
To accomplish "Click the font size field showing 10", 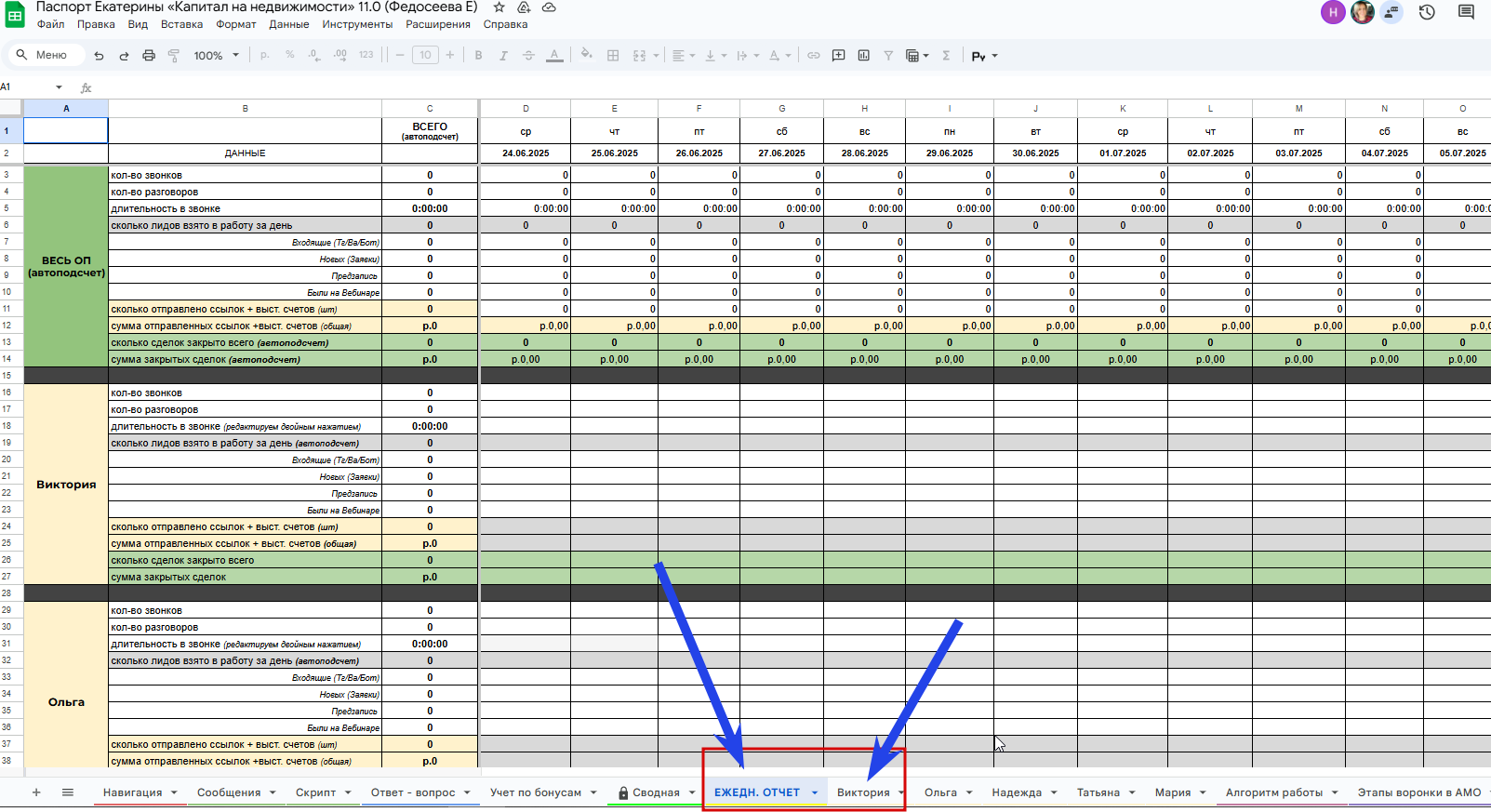I will tap(425, 56).
